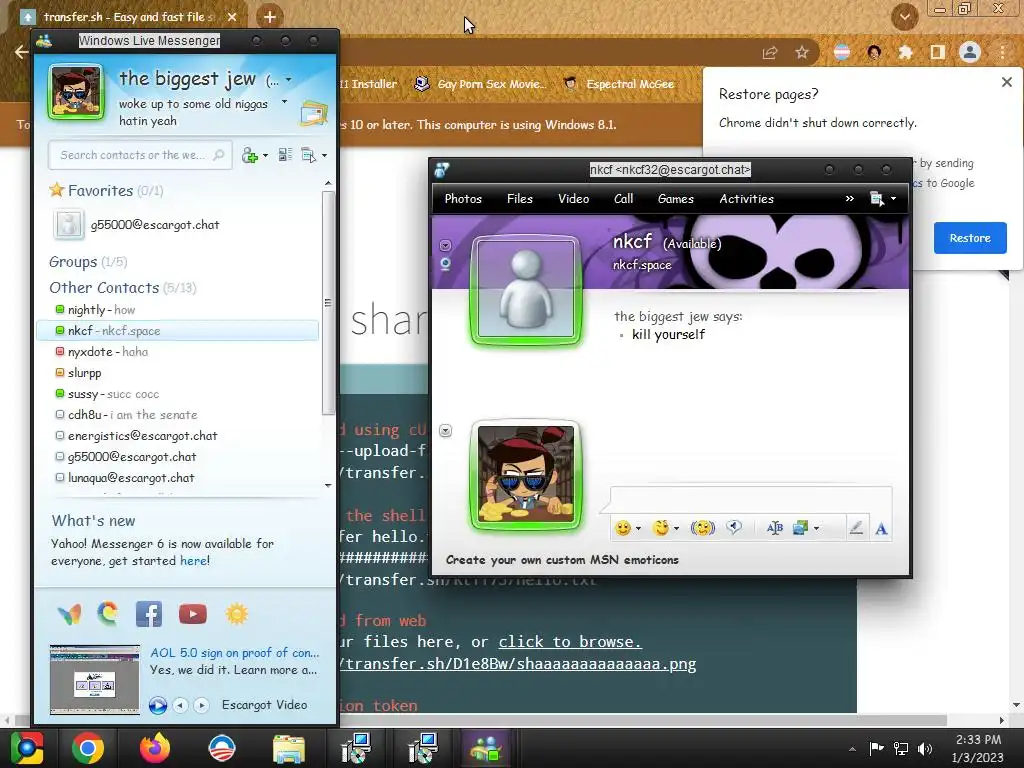Click the 'click to browse' link

[x=570, y=642]
